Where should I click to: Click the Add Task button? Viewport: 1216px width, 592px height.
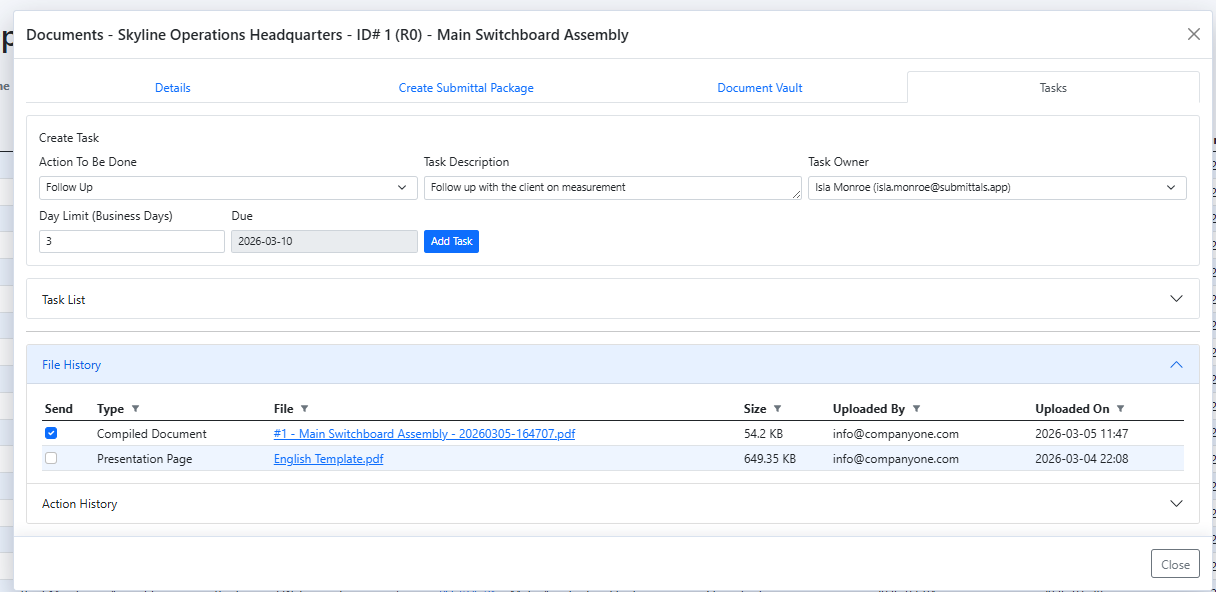click(451, 242)
